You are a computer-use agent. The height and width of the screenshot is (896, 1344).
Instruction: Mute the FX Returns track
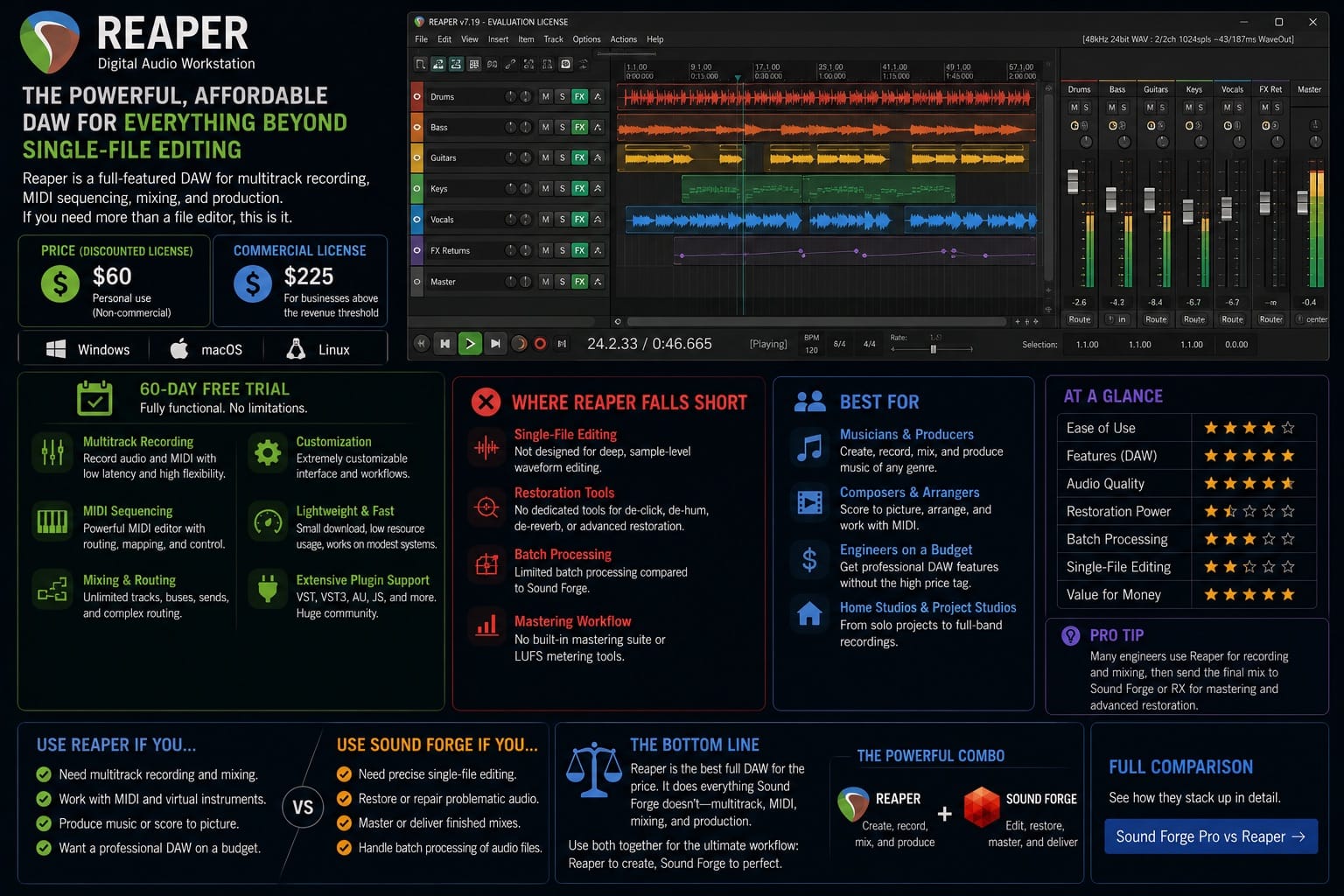[546, 250]
